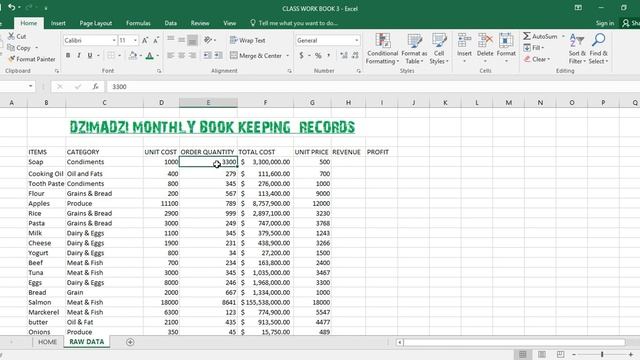Open the Calibri font name dropdown

click(x=114, y=40)
